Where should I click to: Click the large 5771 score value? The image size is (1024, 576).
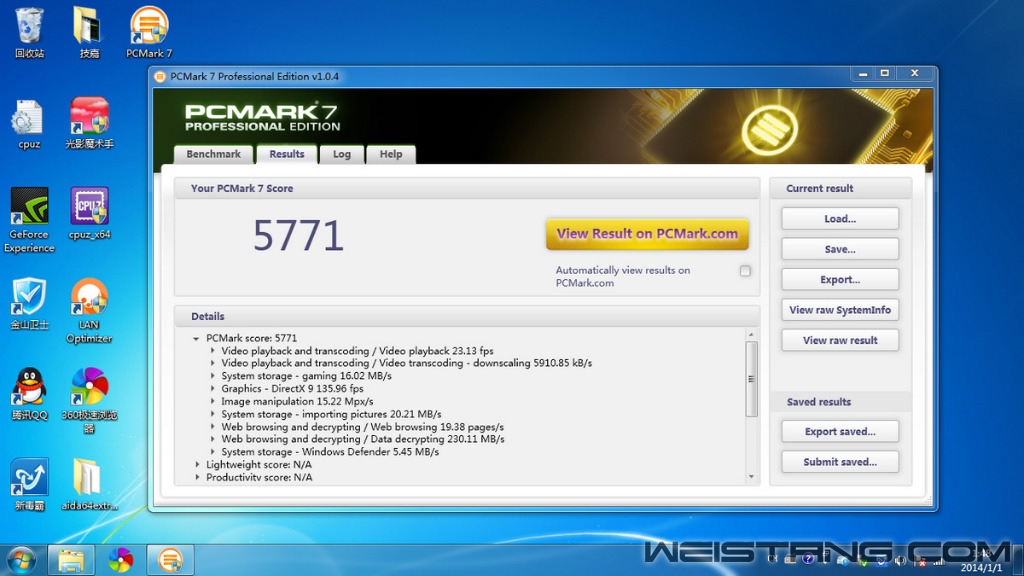298,235
